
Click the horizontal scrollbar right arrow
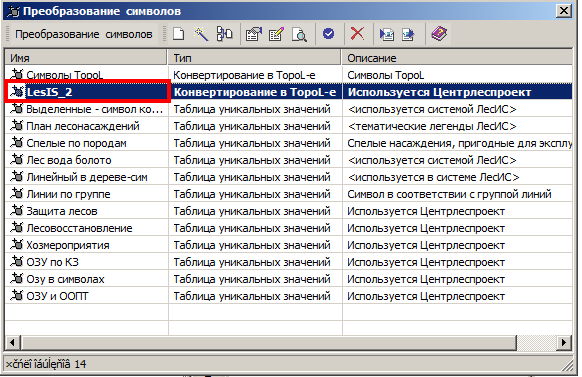click(x=564, y=342)
